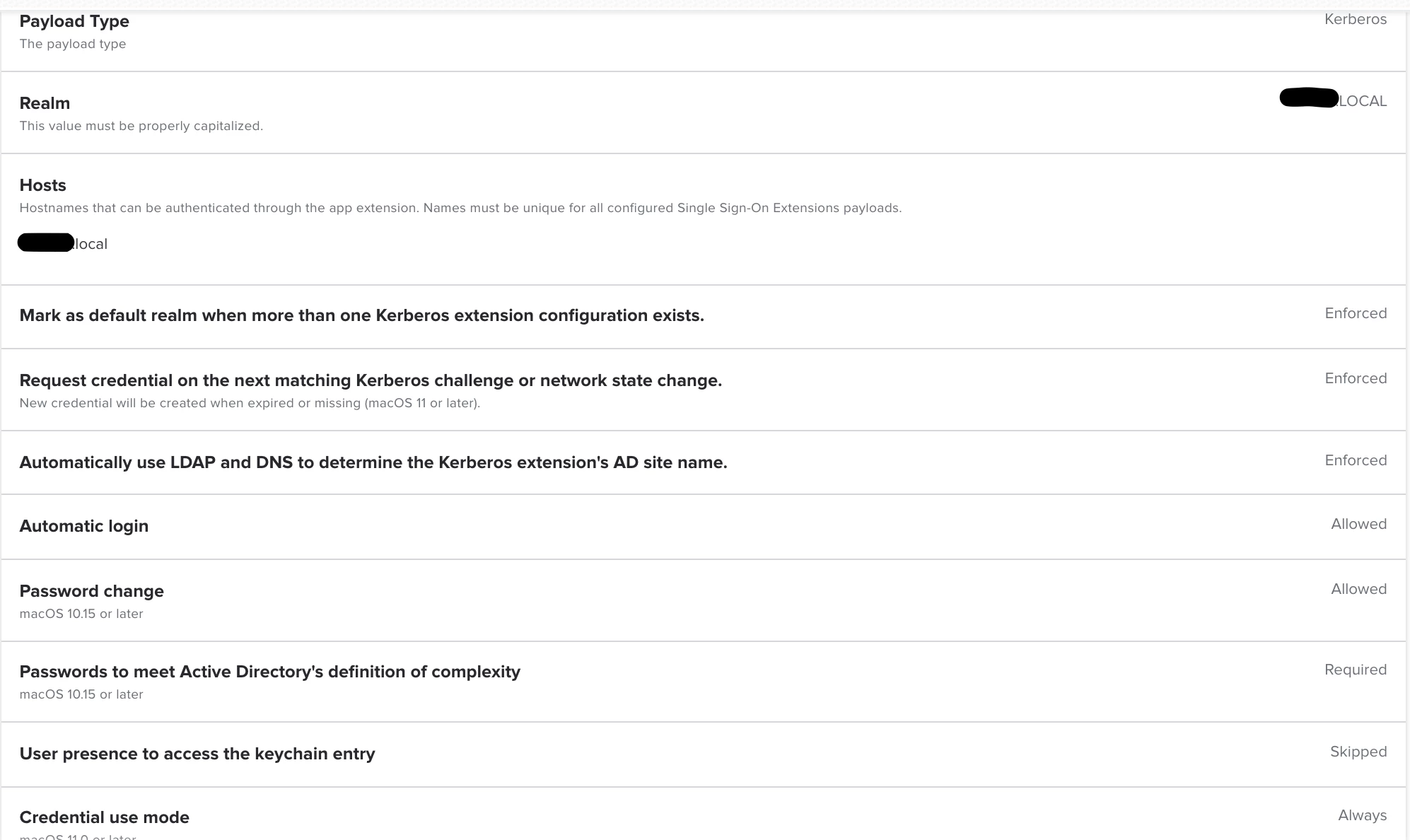Select Always value for Credential use mode
The image size is (1410, 840).
pyautogui.click(x=1362, y=815)
